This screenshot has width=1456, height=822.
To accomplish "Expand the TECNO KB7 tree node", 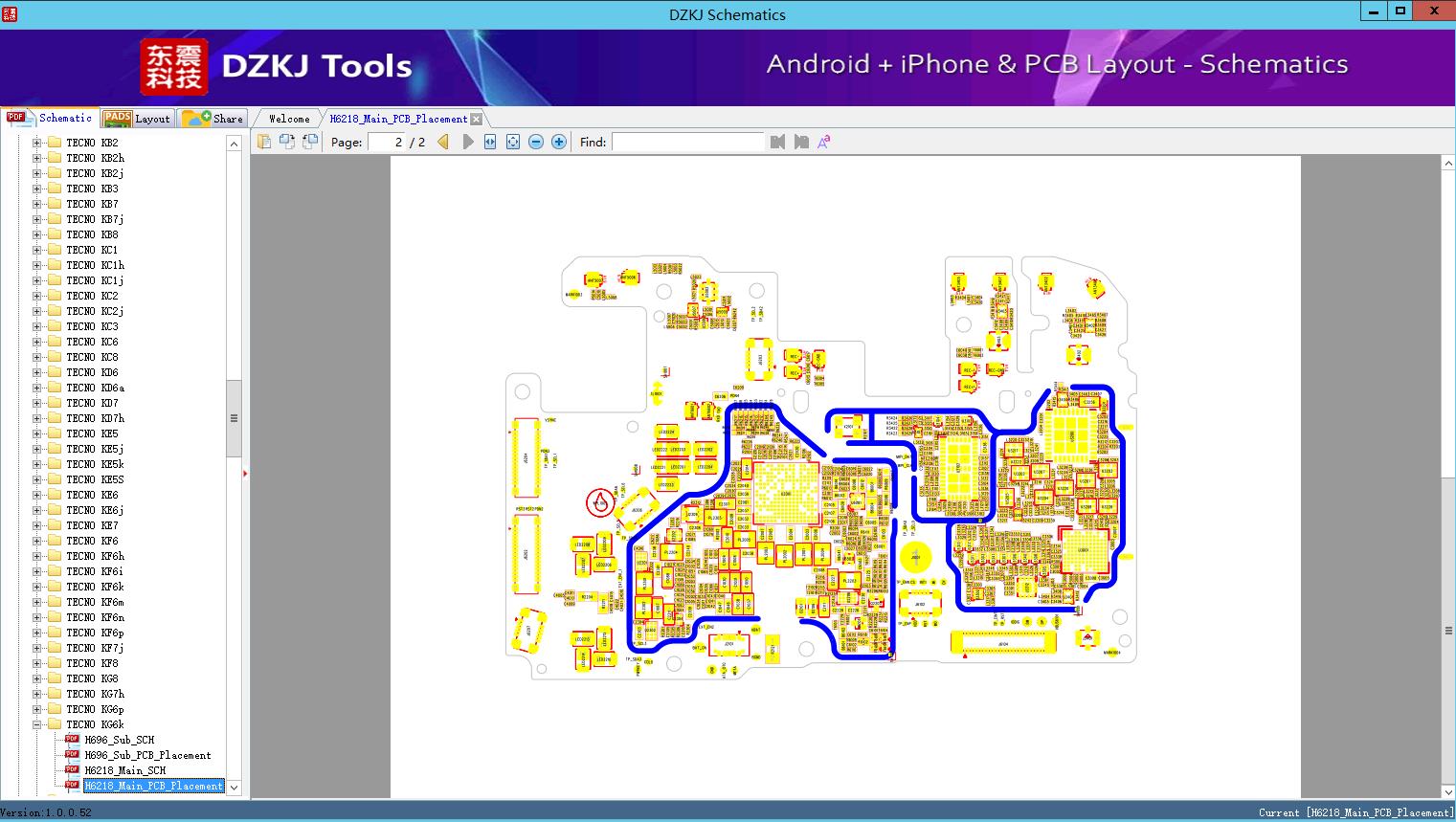I will 36,204.
